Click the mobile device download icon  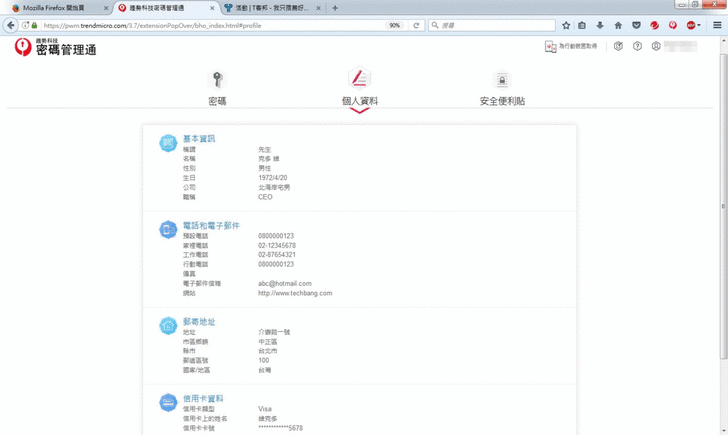point(551,46)
